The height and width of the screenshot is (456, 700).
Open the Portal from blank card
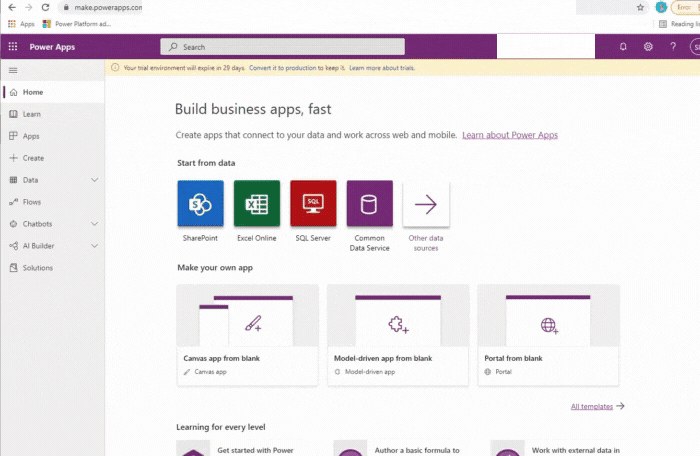pos(548,335)
